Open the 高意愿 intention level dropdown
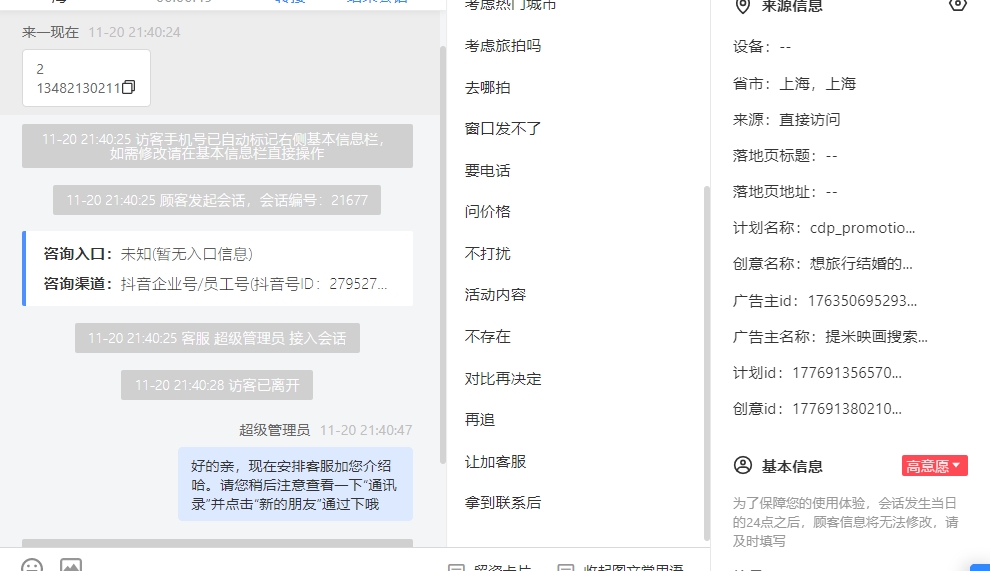Image resolution: width=990 pixels, height=571 pixels. click(934, 466)
